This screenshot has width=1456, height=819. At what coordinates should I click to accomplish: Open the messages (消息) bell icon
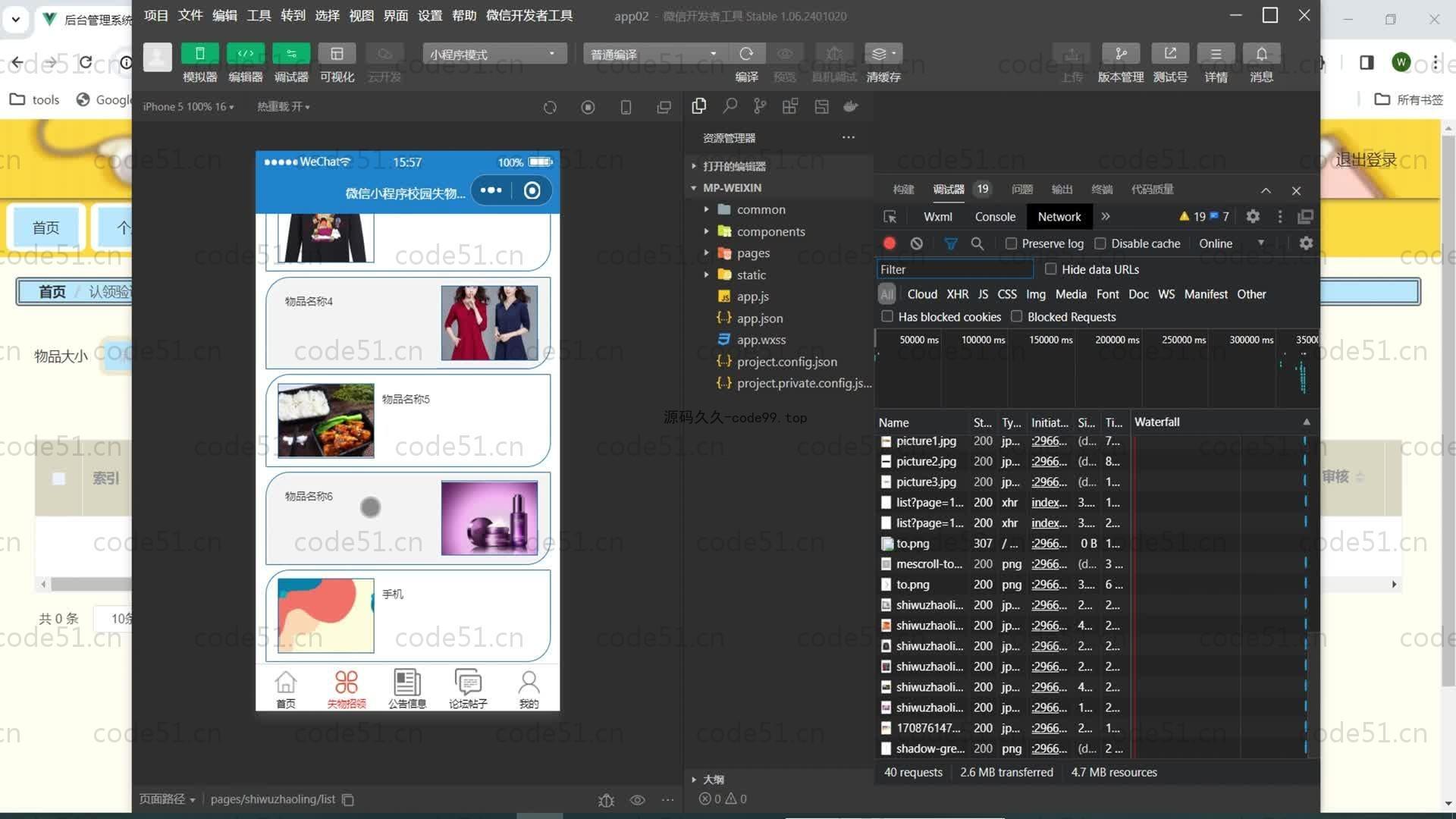pyautogui.click(x=1261, y=54)
